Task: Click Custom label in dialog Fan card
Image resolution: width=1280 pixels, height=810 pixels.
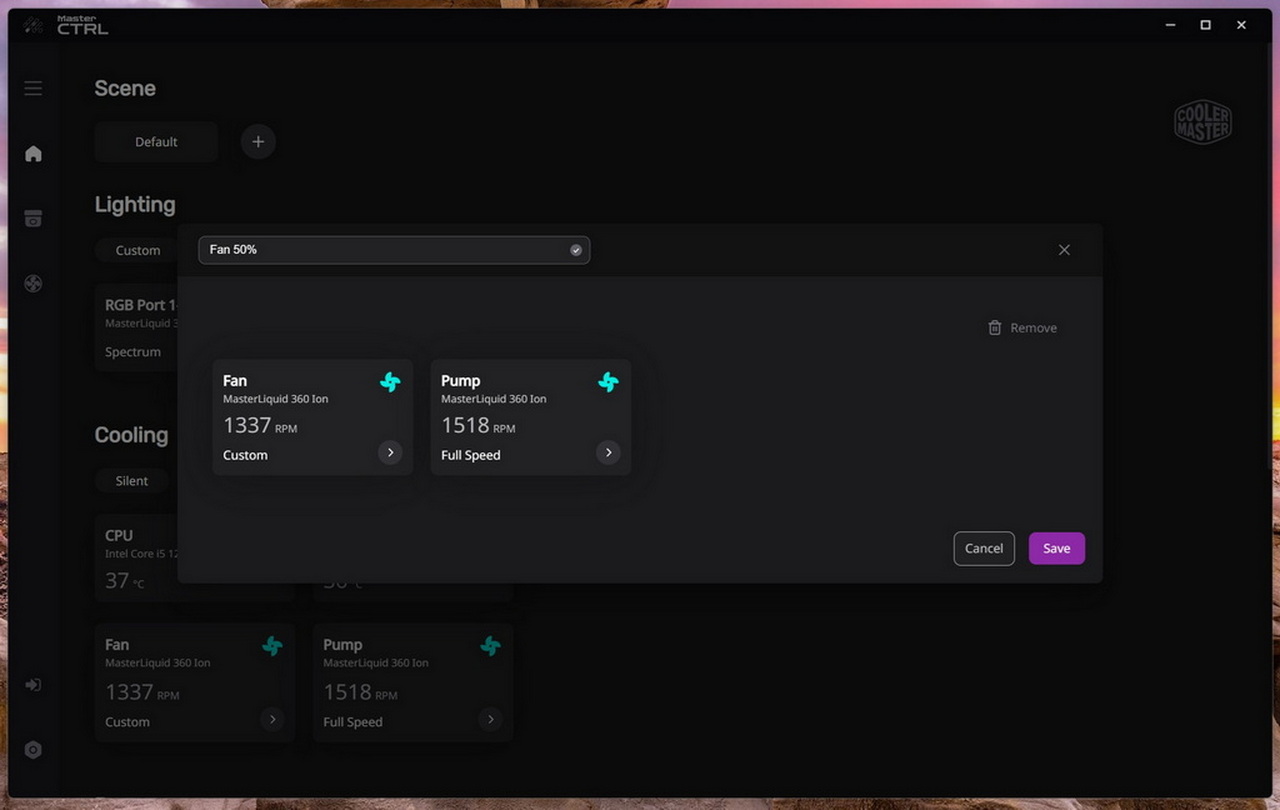Action: pos(245,455)
